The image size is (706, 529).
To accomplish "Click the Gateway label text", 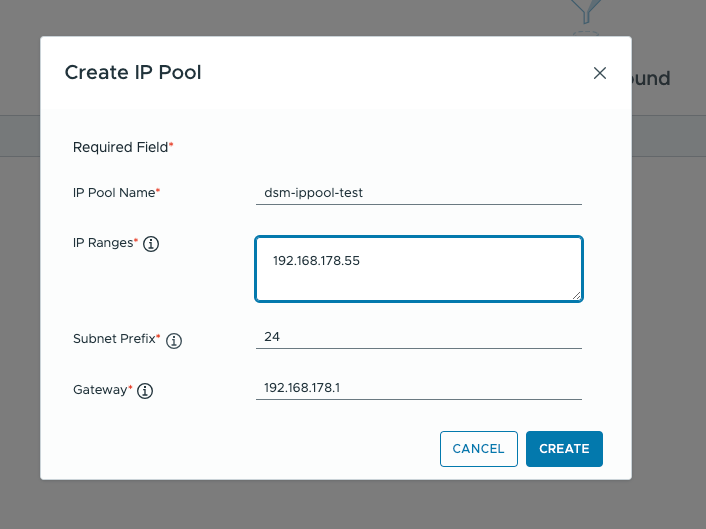I will point(100,390).
